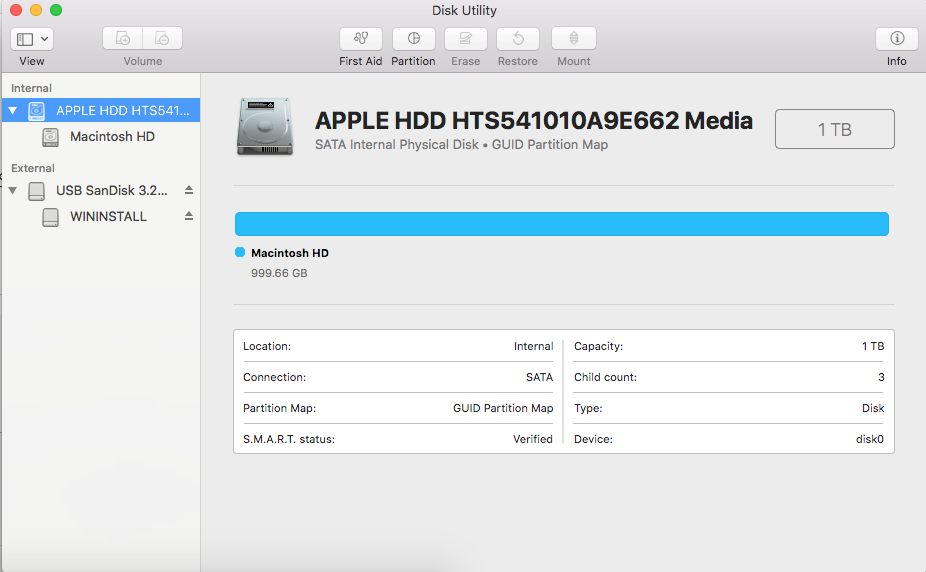Image resolution: width=926 pixels, height=572 pixels.
Task: Click the Remove Volume icon
Action: pyautogui.click(x=162, y=38)
